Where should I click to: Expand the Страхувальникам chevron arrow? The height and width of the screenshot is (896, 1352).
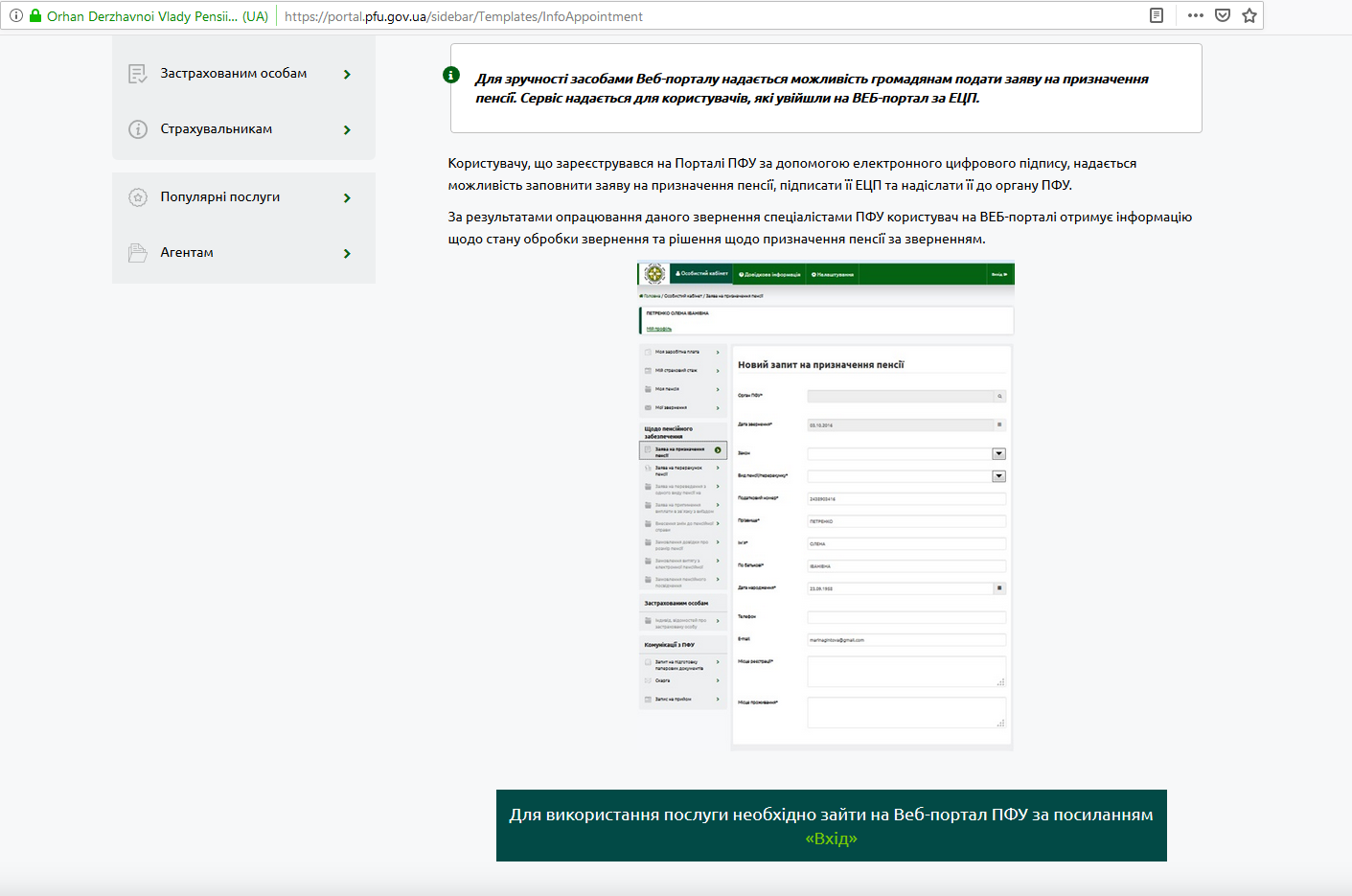click(x=347, y=130)
